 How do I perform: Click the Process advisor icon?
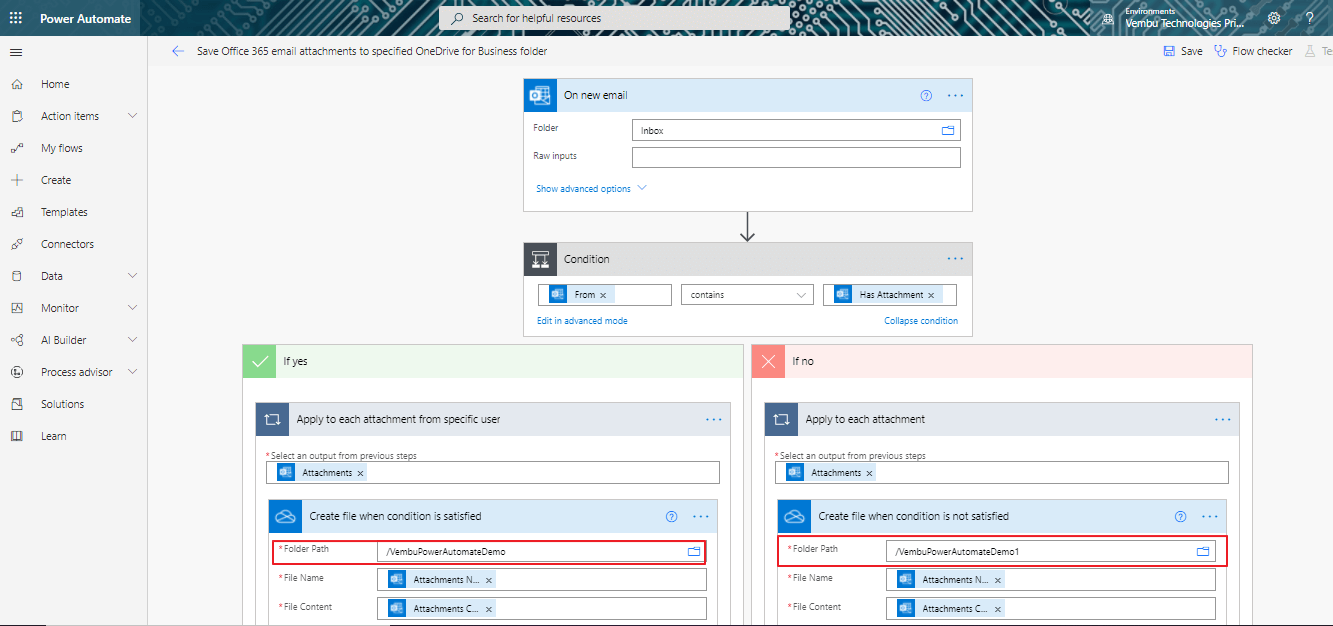(x=16, y=372)
